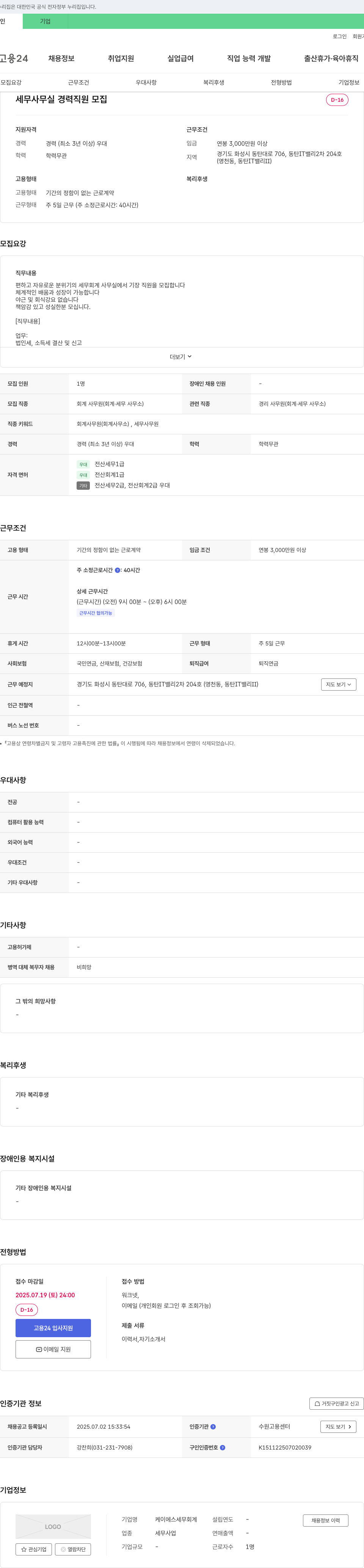
Task: Click the info icon beside 인증기관
Action: click(x=213, y=1427)
